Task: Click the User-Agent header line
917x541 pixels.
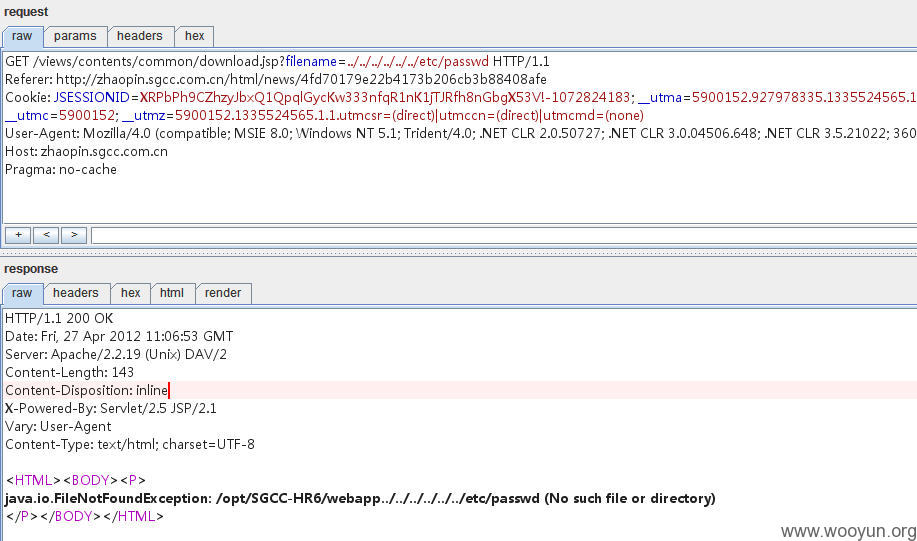Action: pos(460,133)
